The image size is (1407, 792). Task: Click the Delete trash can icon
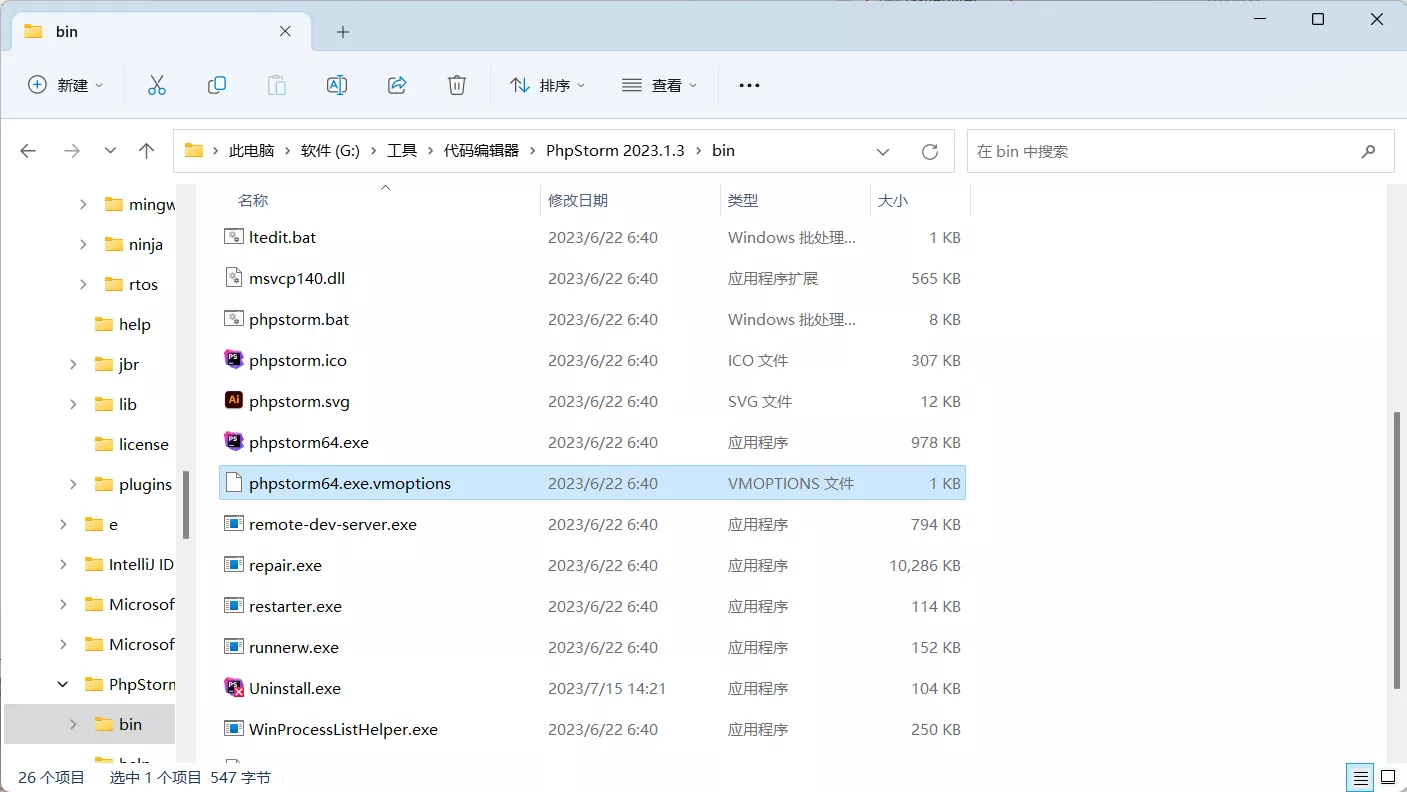(457, 85)
